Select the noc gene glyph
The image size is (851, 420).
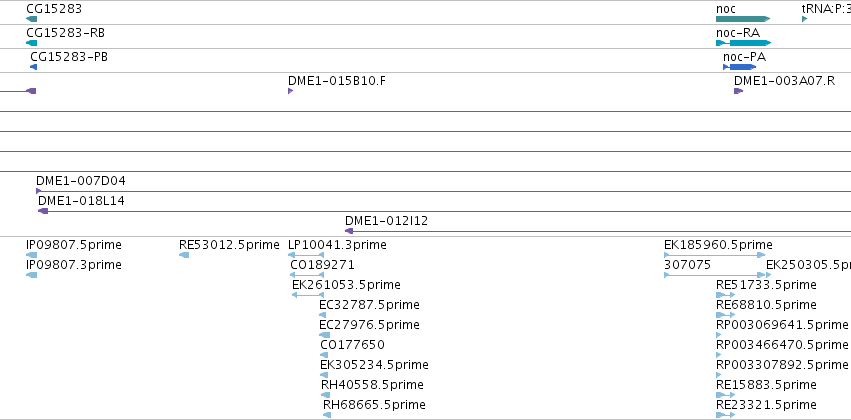click(743, 19)
